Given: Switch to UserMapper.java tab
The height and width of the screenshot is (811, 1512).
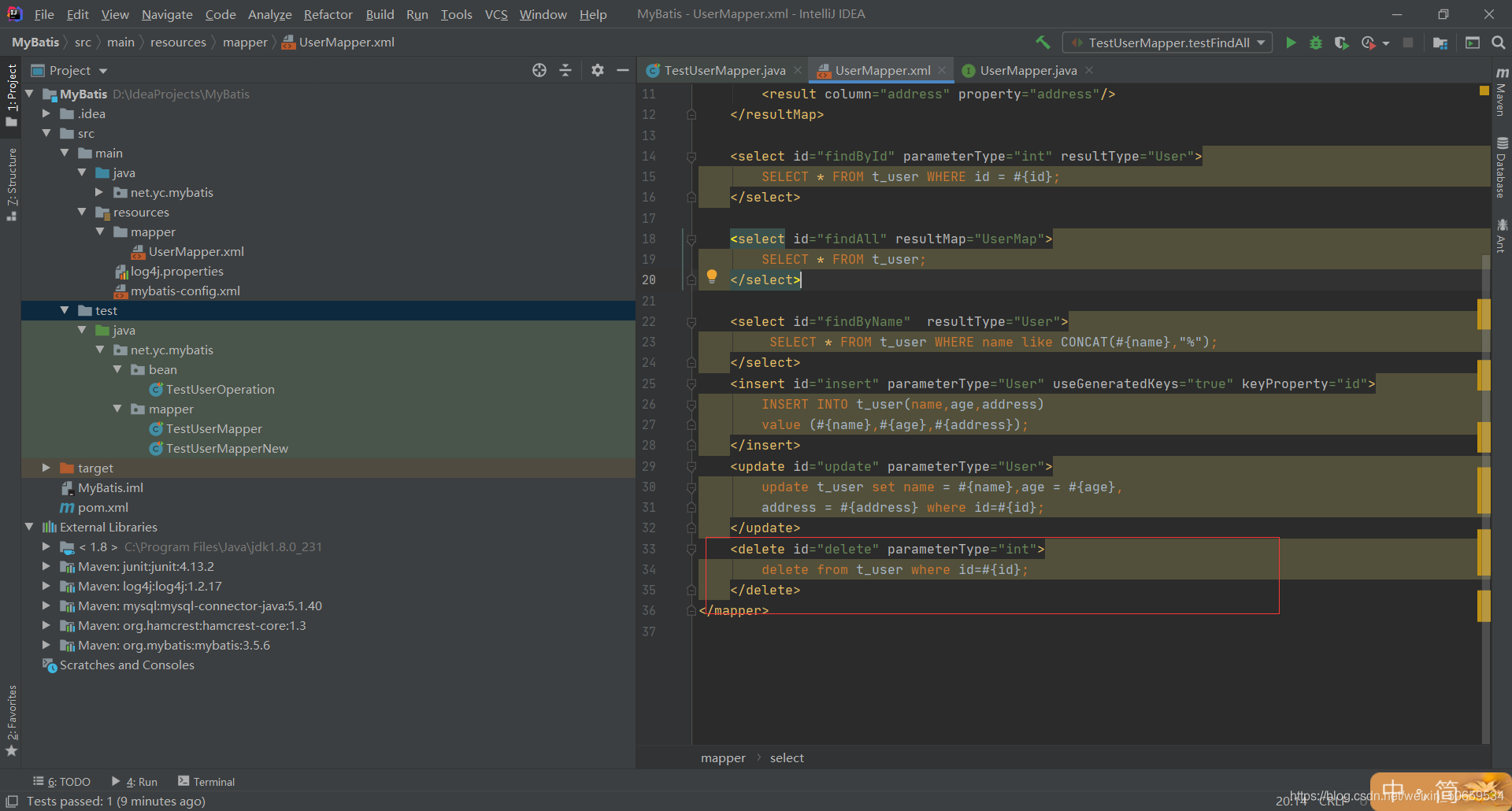Looking at the screenshot, I should click(x=1028, y=70).
